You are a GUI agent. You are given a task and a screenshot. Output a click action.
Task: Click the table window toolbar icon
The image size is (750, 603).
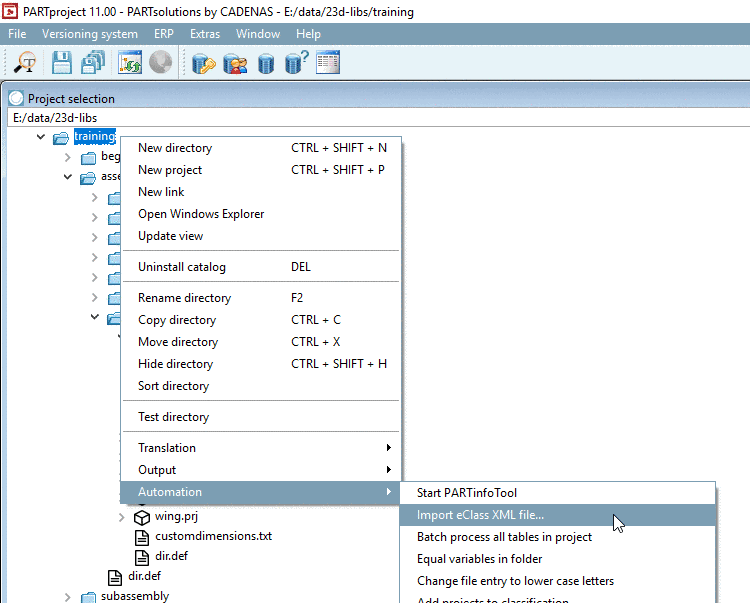(x=328, y=62)
